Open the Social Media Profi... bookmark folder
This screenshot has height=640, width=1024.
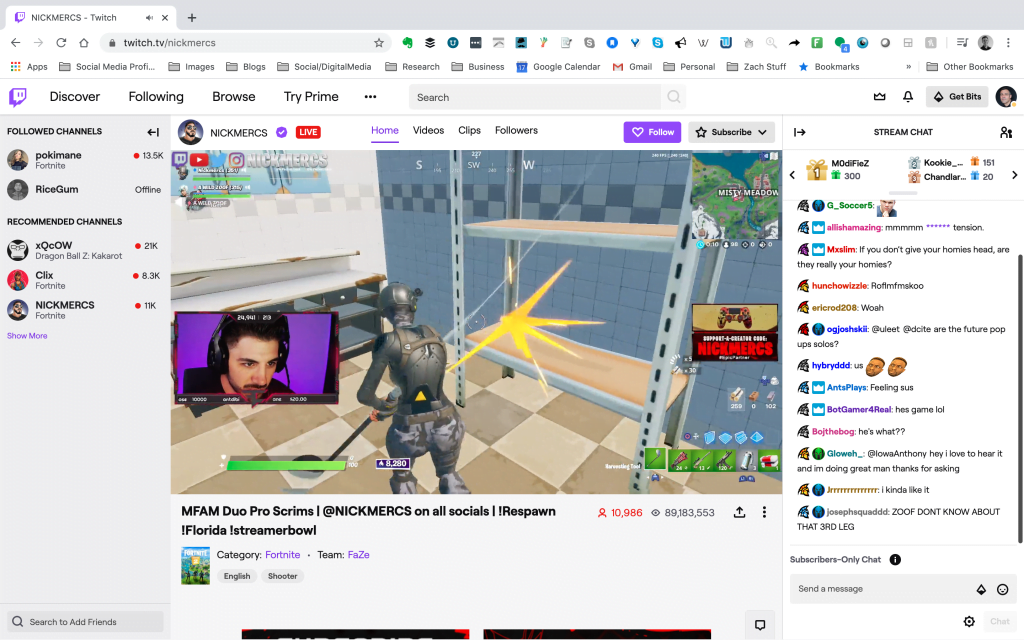[x=107, y=67]
